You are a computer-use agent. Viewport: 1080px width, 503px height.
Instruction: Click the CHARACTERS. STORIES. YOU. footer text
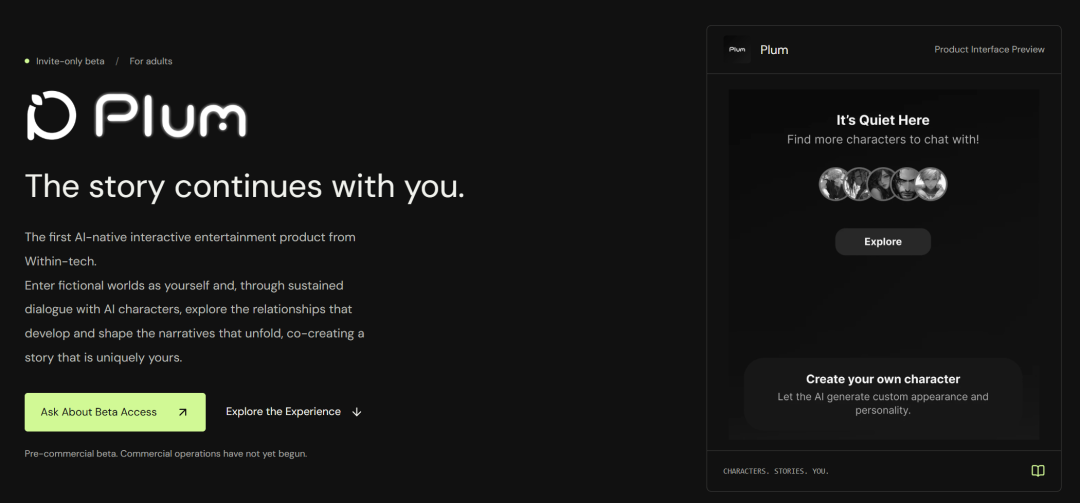click(x=776, y=471)
